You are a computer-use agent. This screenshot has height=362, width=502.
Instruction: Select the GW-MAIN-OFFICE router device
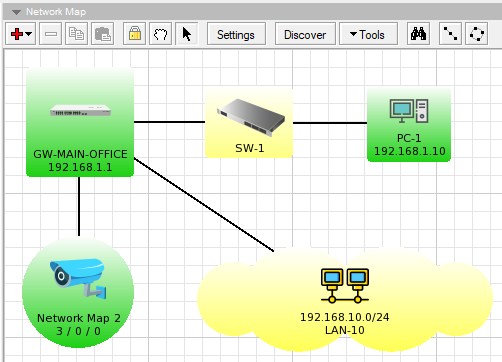coord(80,122)
